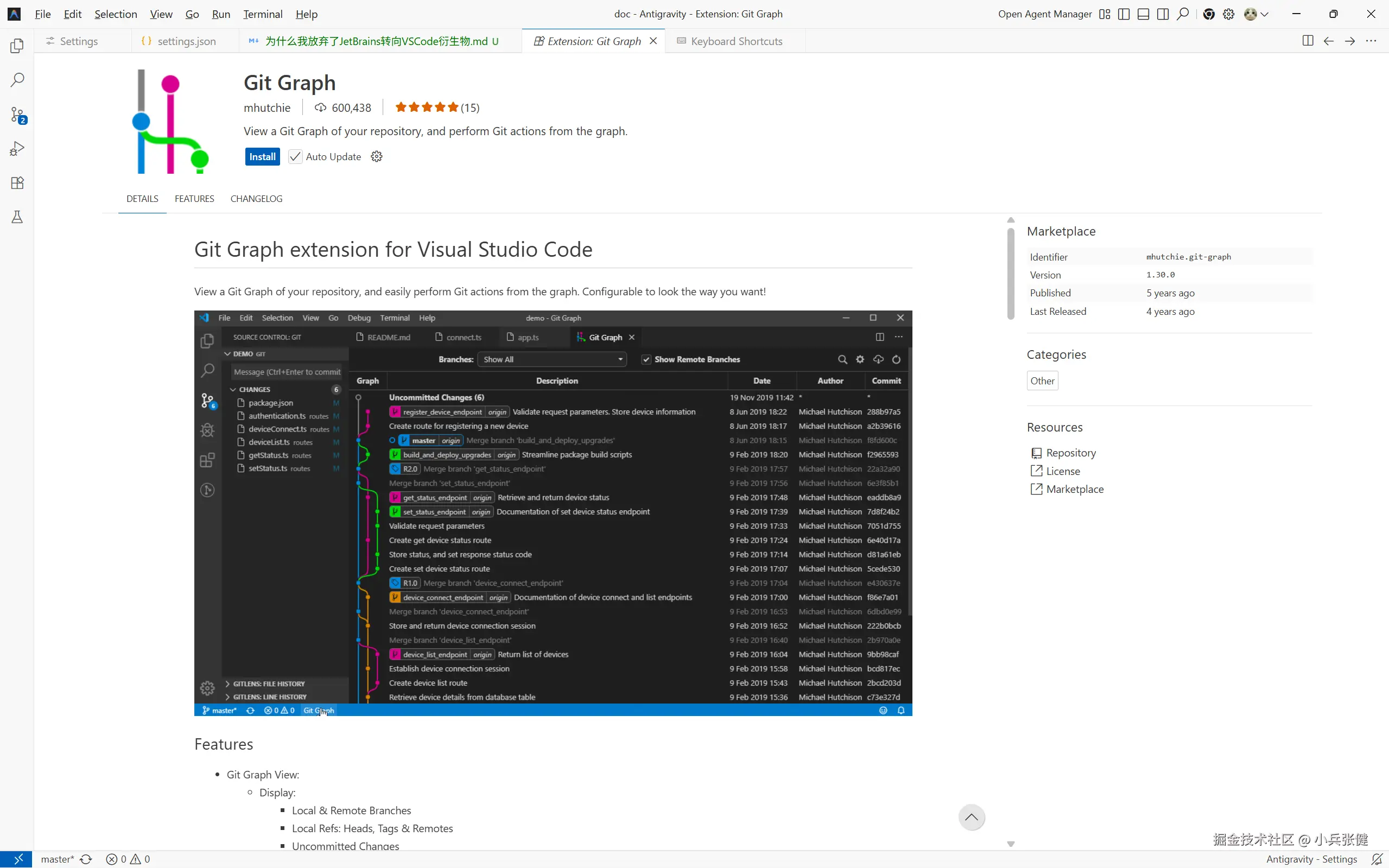Open the Terminal menu

point(262,14)
